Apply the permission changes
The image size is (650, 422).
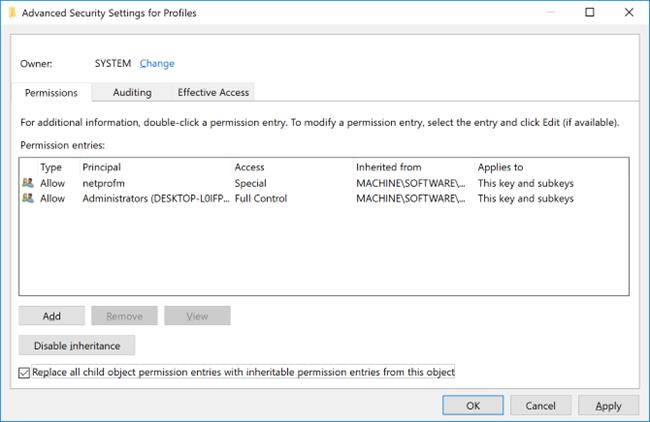[608, 405]
